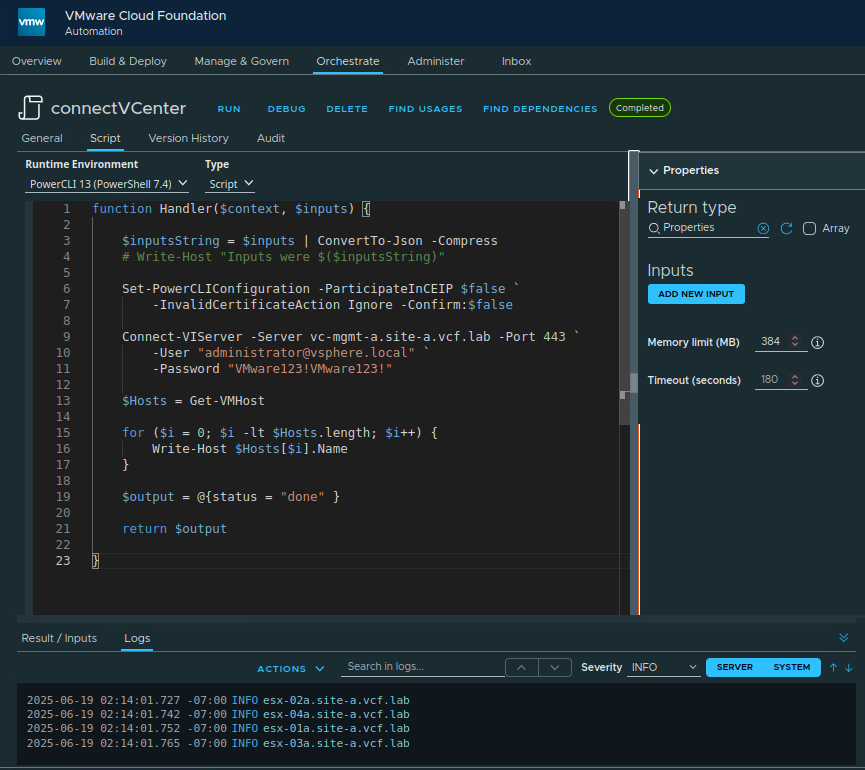
Task: Open the Inbox tab
Action: click(516, 61)
